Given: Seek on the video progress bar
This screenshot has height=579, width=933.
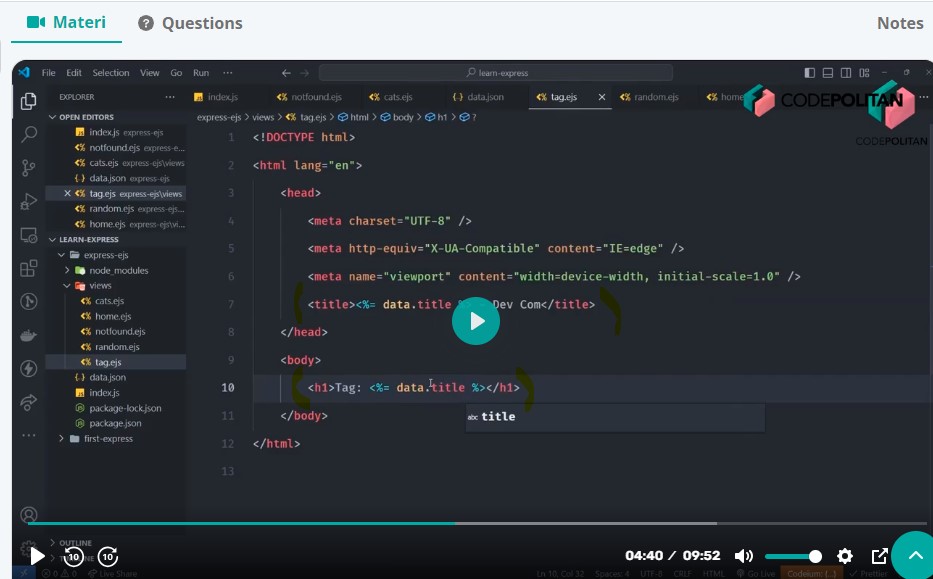Looking at the screenshot, I should click(476, 524).
